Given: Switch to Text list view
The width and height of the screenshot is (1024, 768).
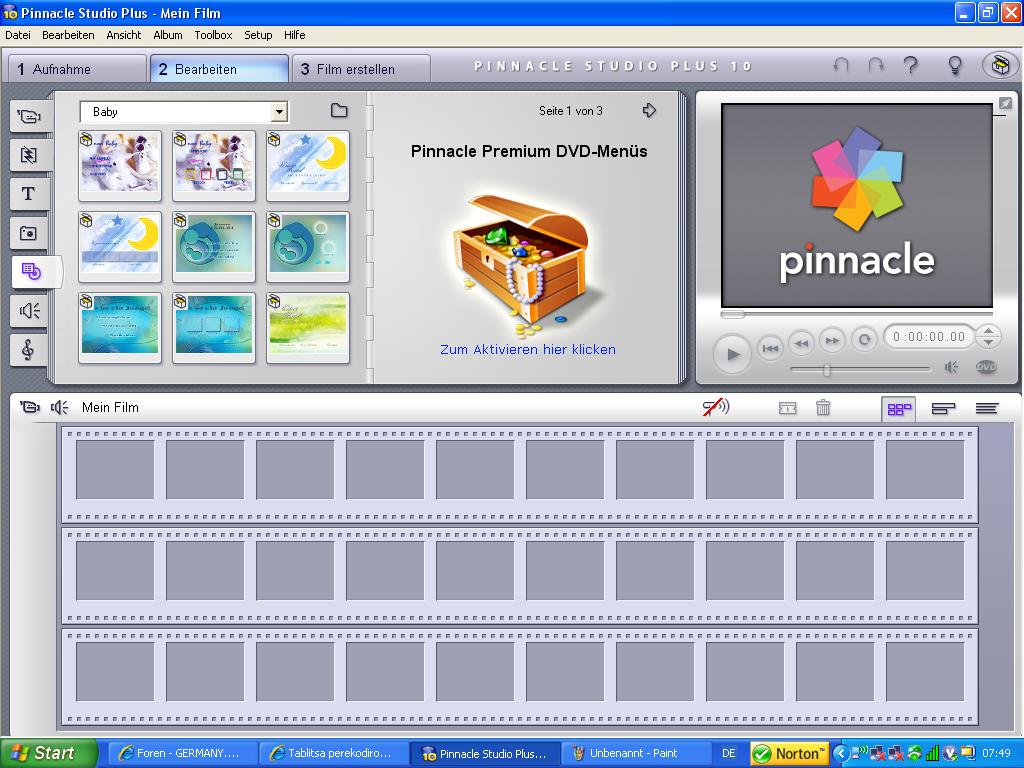Looking at the screenshot, I should click(x=987, y=409).
